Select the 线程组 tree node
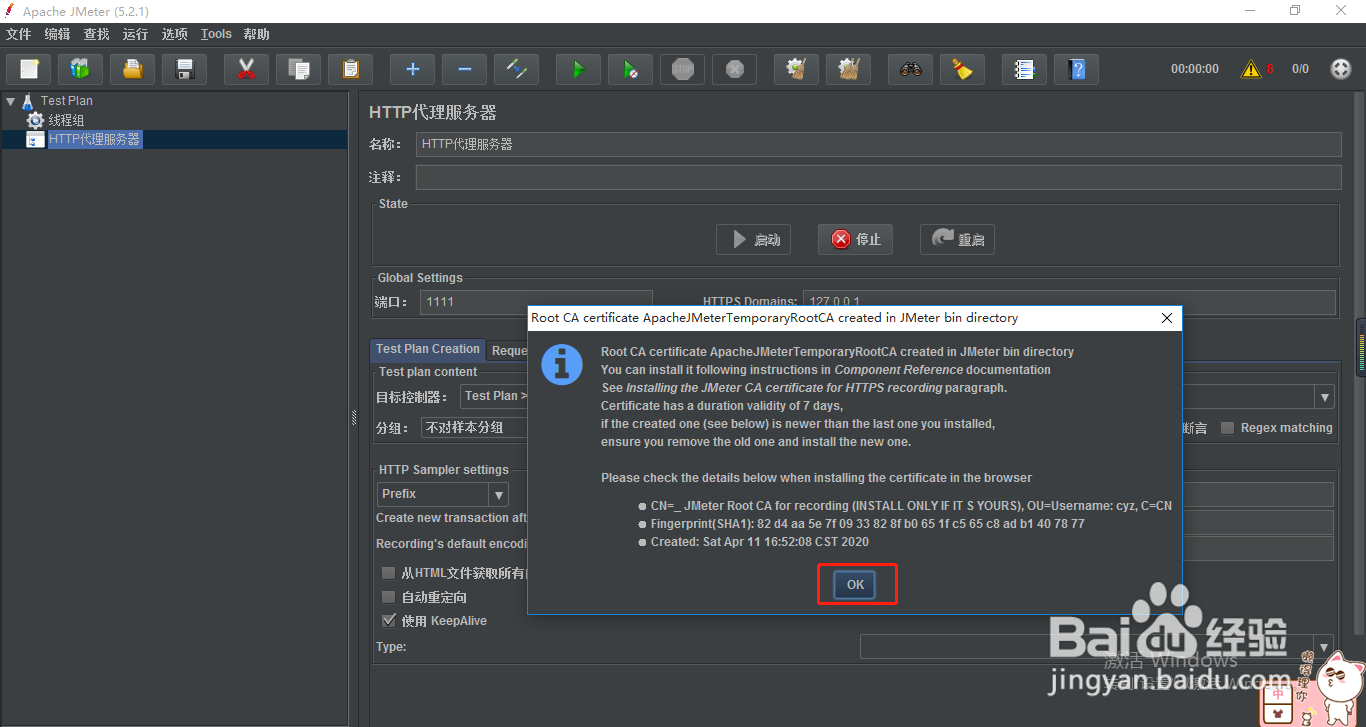Screen dimensions: 1366x727 66,120
